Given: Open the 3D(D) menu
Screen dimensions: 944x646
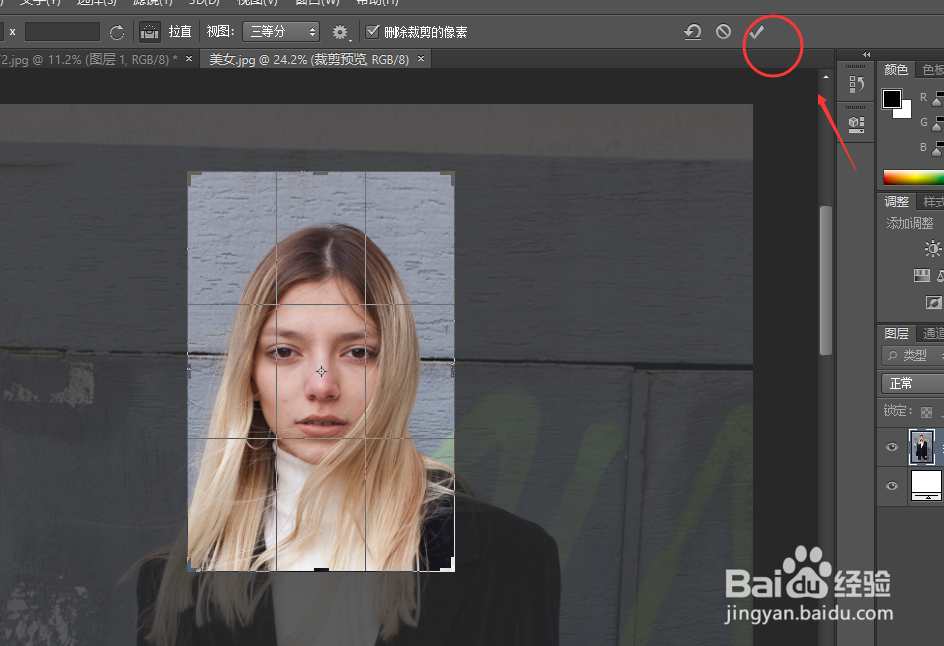Looking at the screenshot, I should point(203,2).
